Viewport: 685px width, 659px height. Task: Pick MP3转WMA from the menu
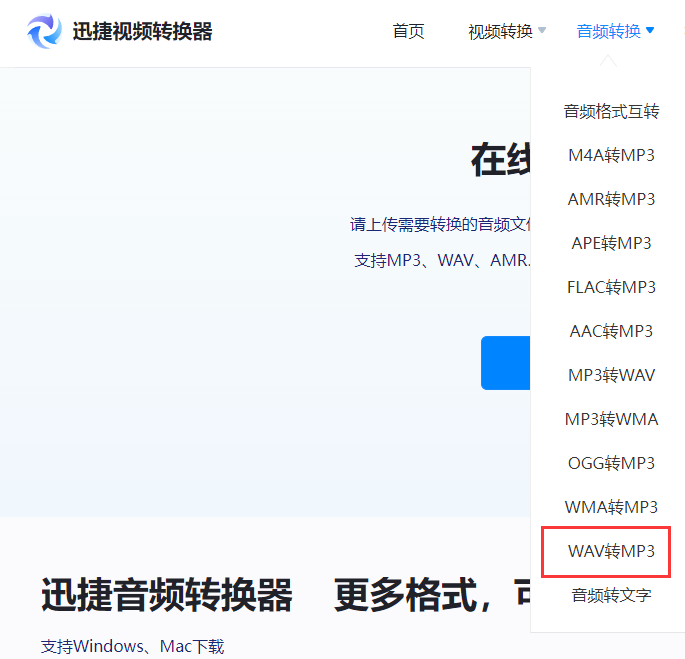coord(611,419)
